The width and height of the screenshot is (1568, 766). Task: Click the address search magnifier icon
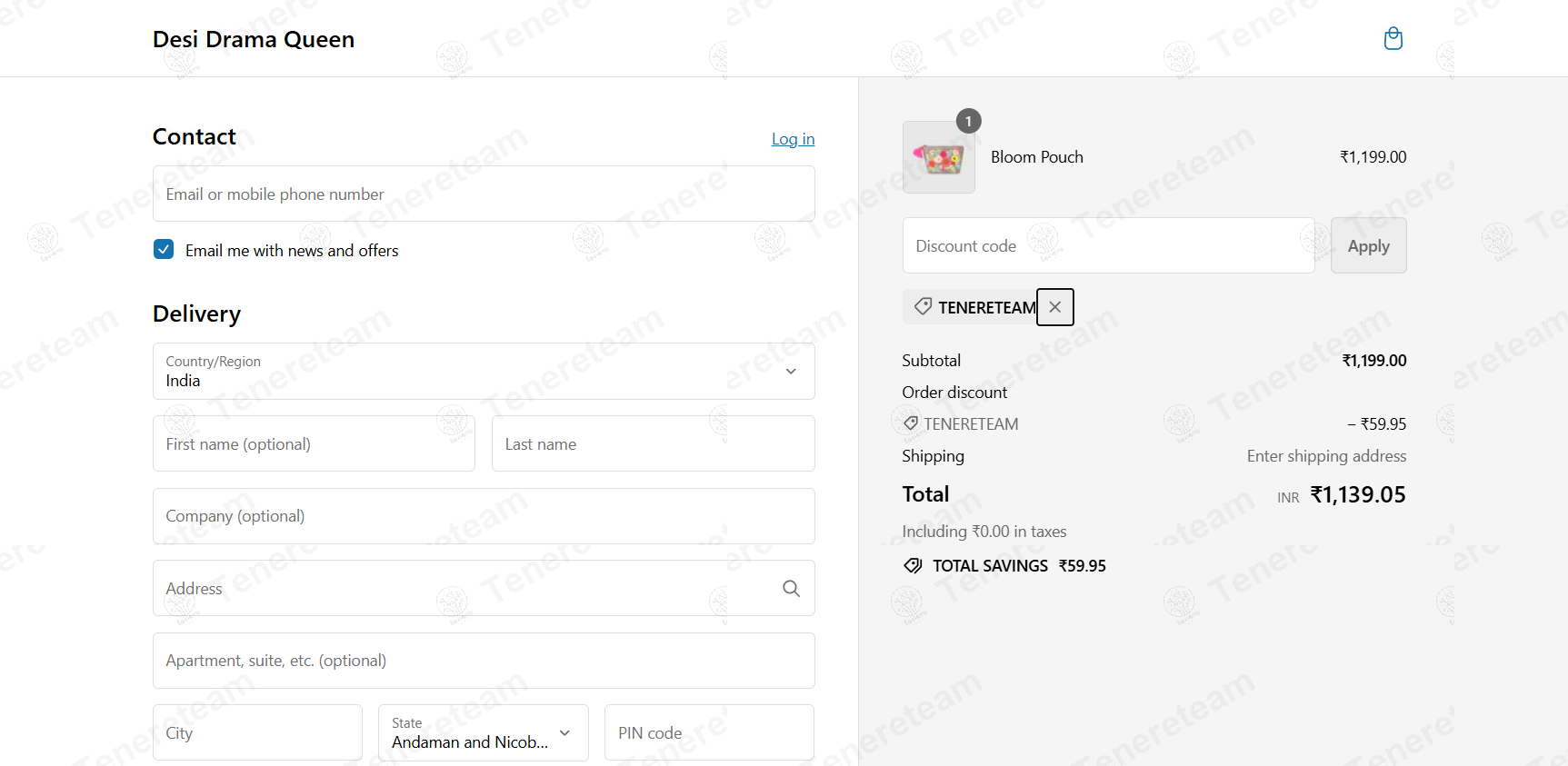(x=791, y=589)
